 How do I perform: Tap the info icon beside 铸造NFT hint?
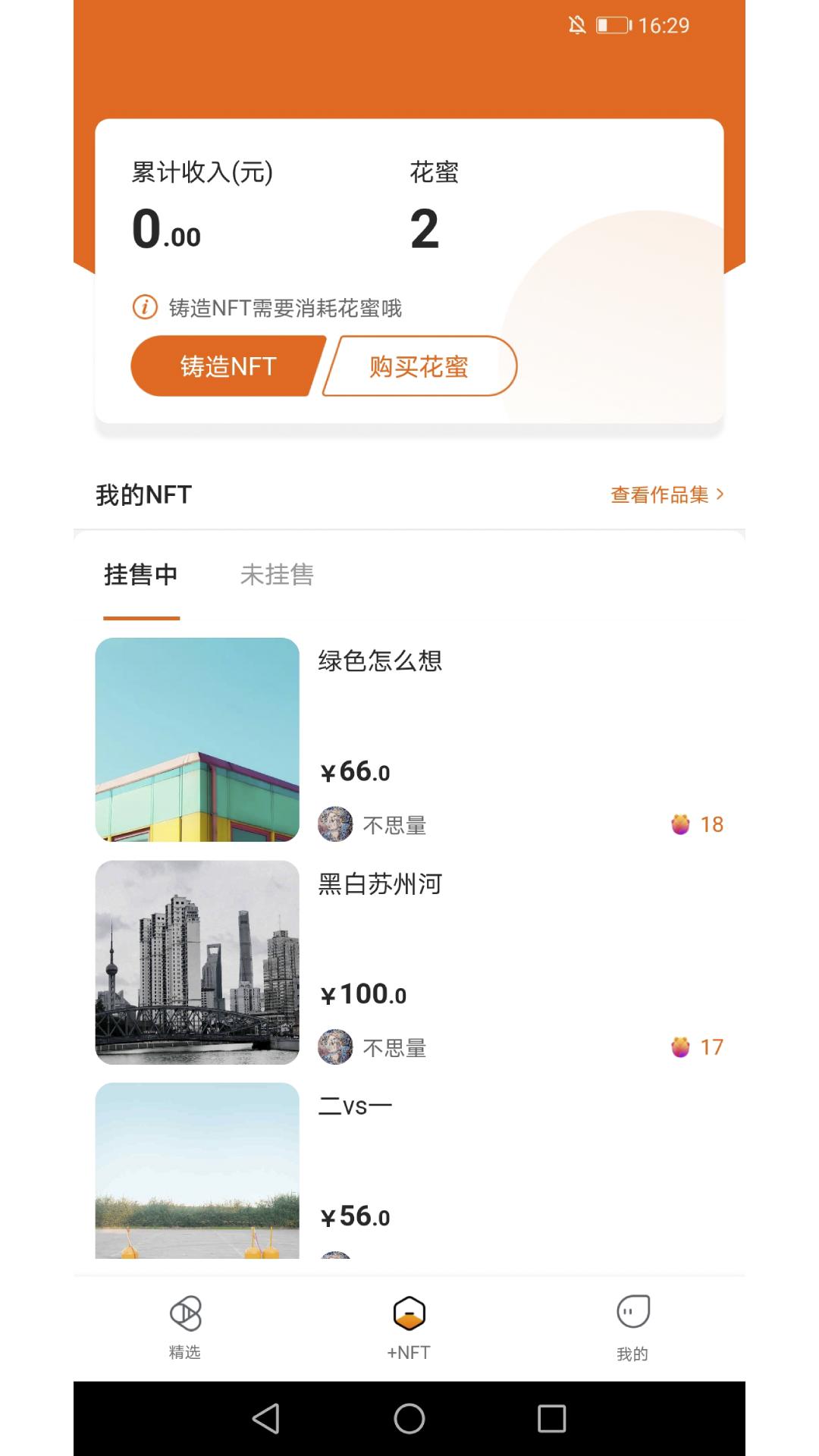(x=145, y=307)
